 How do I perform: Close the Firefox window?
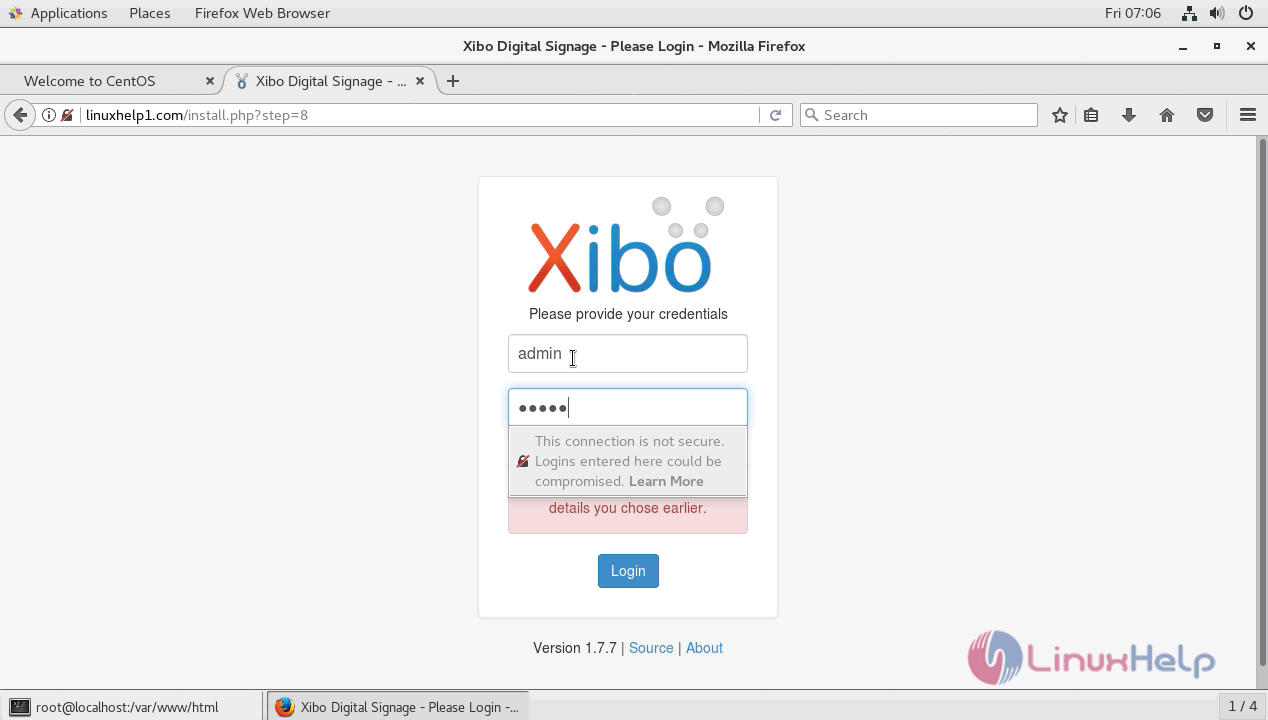pyautogui.click(x=1250, y=46)
